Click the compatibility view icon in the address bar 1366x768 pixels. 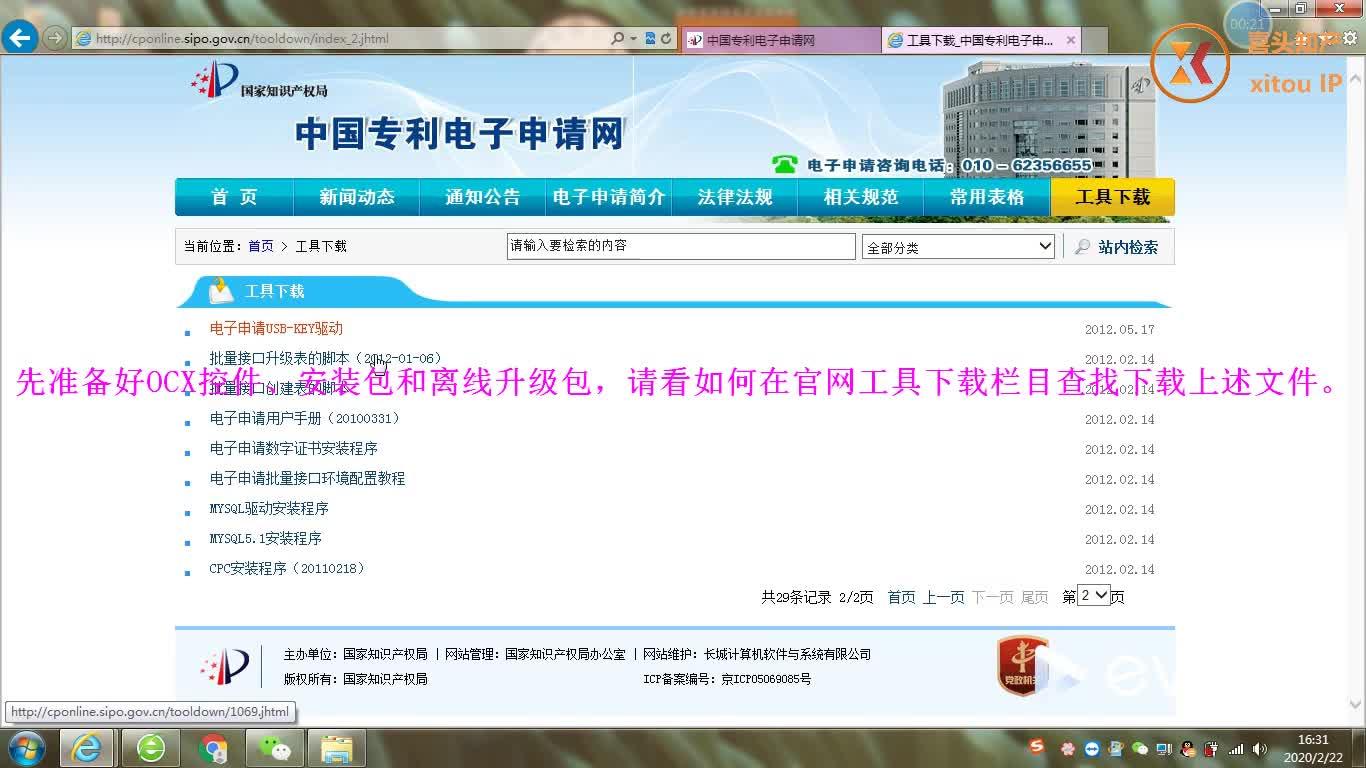click(x=651, y=39)
